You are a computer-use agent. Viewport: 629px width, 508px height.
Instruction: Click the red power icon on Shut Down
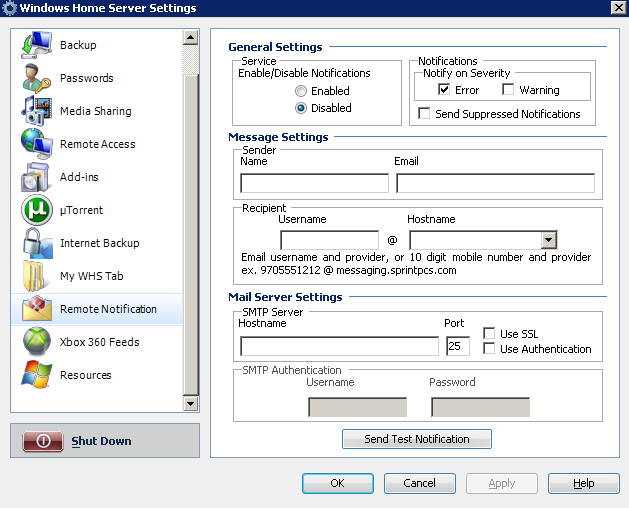coord(43,441)
